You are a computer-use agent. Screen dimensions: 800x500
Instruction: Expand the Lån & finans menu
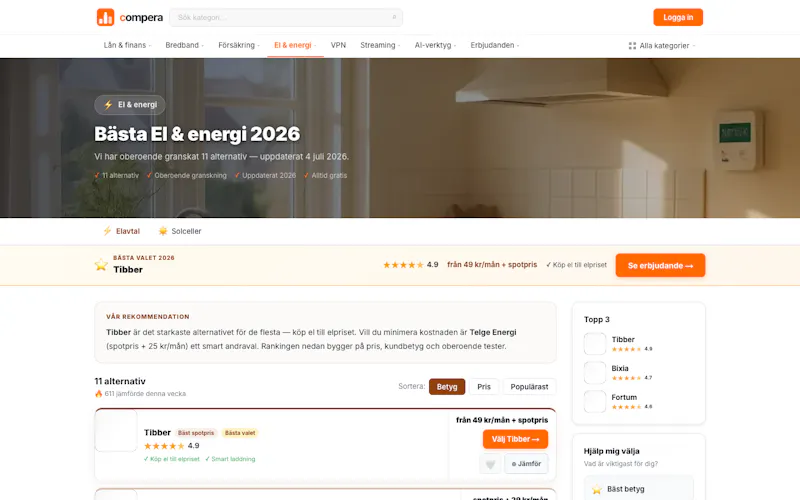pyautogui.click(x=128, y=45)
